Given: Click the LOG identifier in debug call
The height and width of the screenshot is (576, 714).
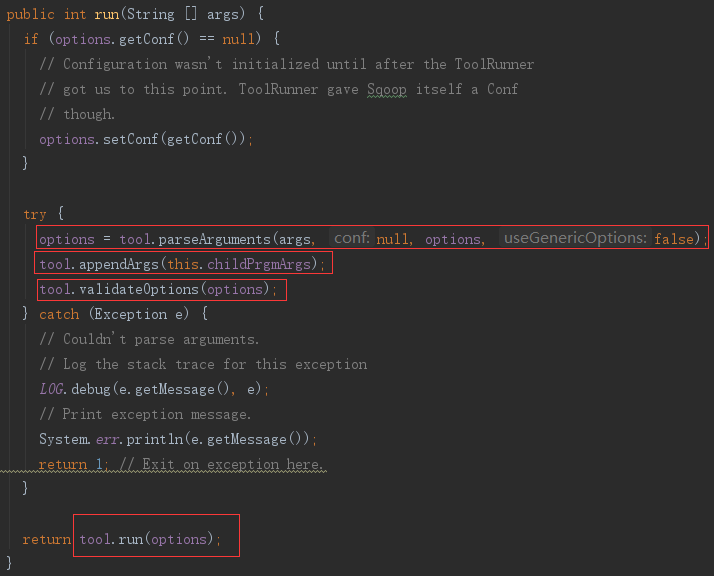Looking at the screenshot, I should tap(51, 389).
